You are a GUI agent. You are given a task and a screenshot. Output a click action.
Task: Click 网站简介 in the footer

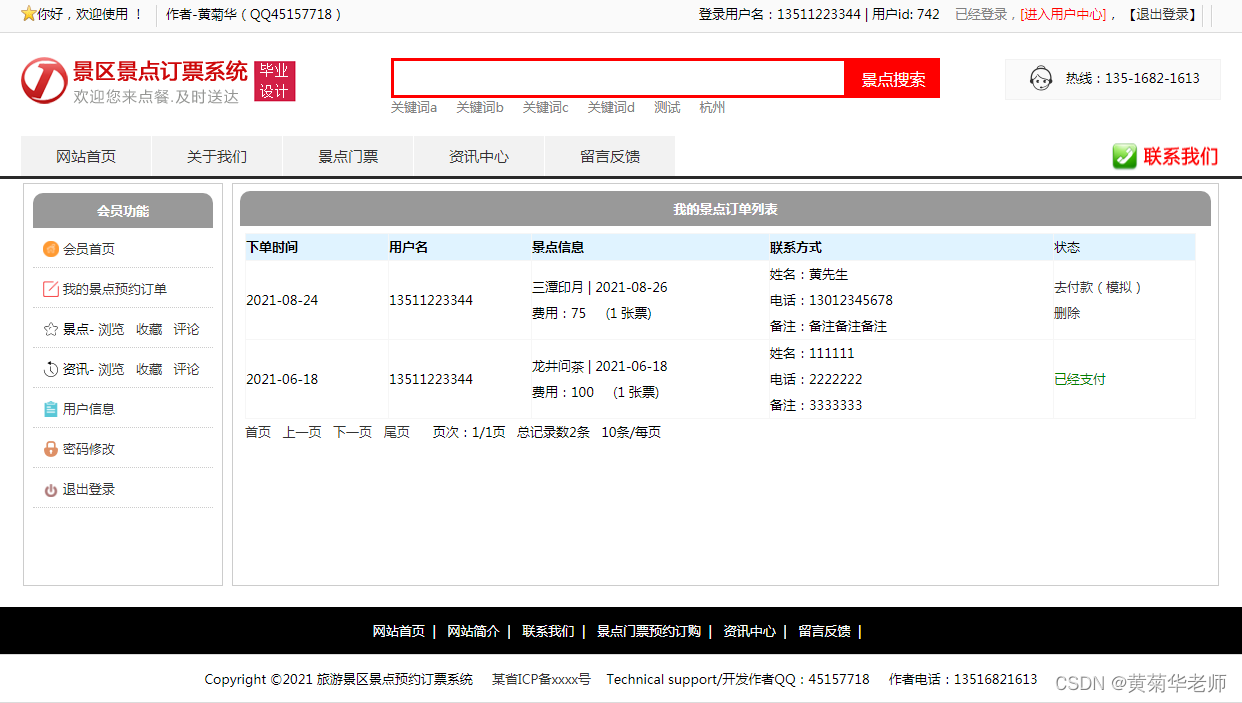[x=473, y=631]
